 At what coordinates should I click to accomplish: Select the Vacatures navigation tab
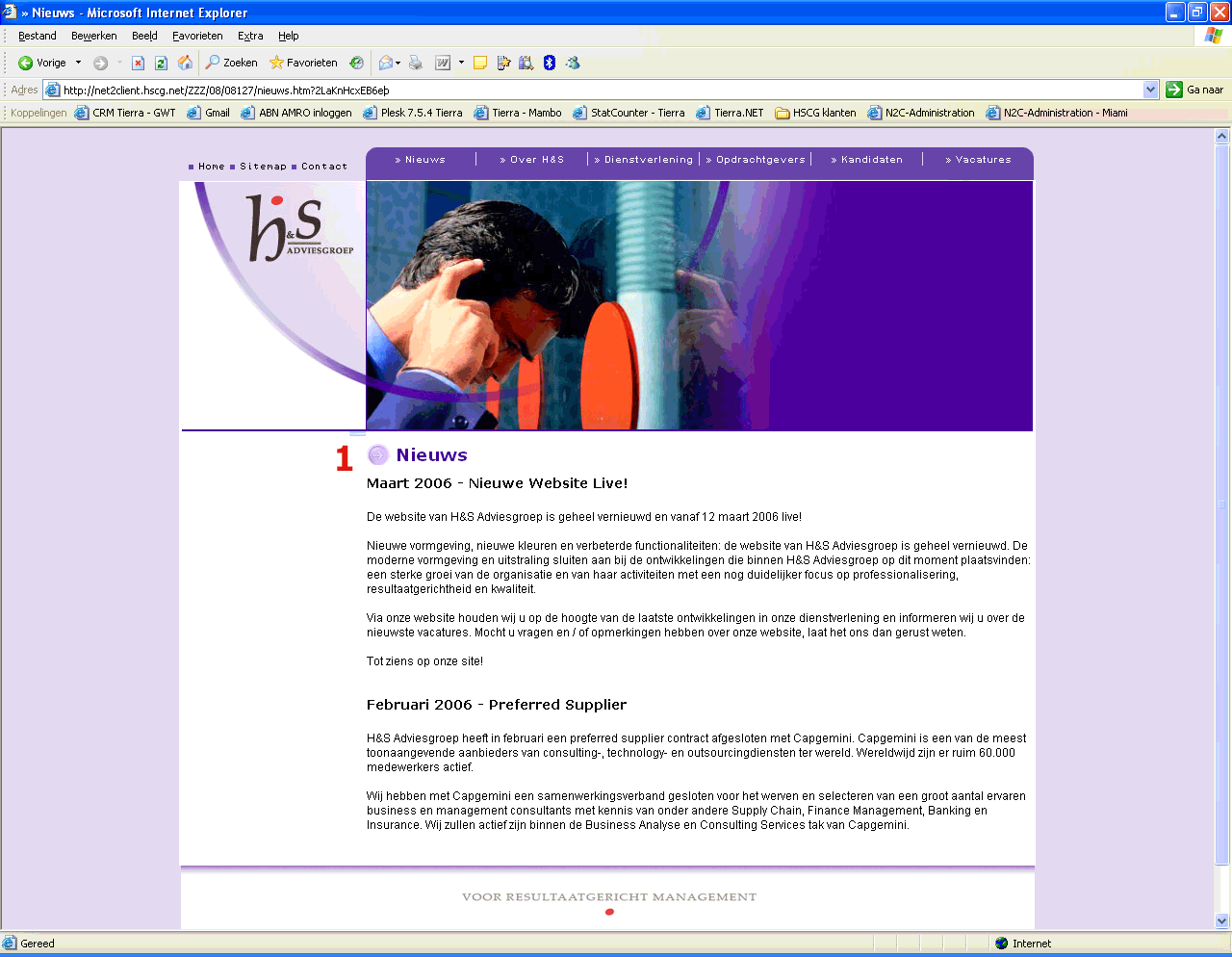pos(979,160)
